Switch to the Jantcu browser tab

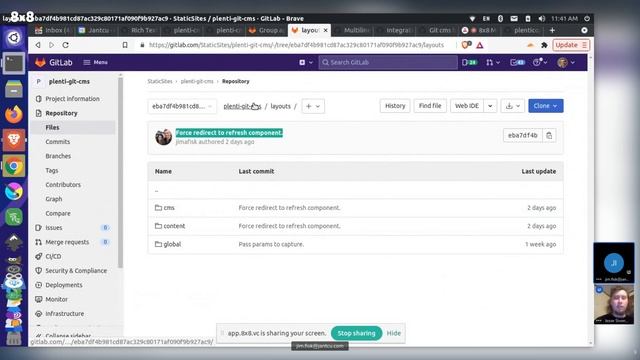click(95, 30)
